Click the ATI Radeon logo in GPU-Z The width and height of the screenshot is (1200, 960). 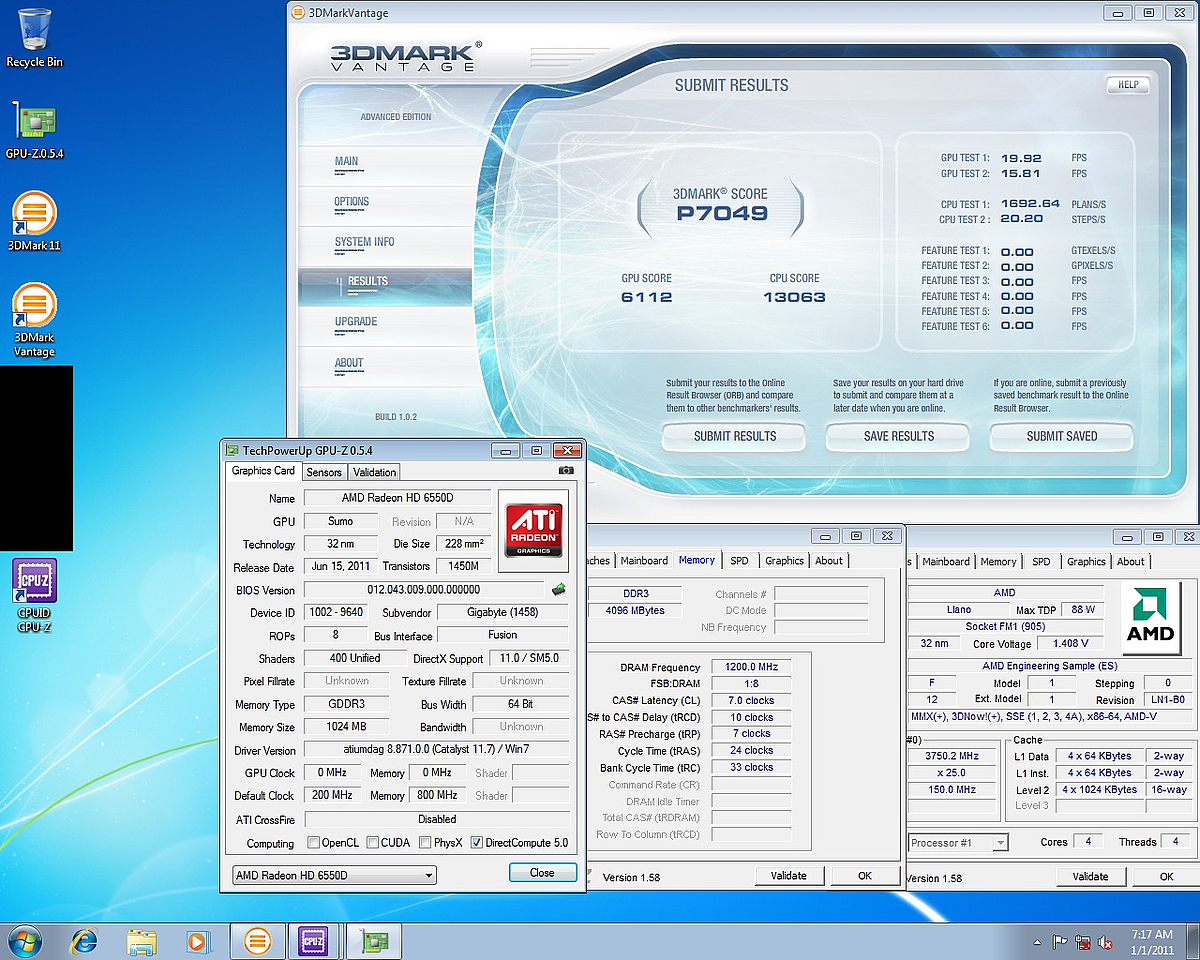pos(533,529)
